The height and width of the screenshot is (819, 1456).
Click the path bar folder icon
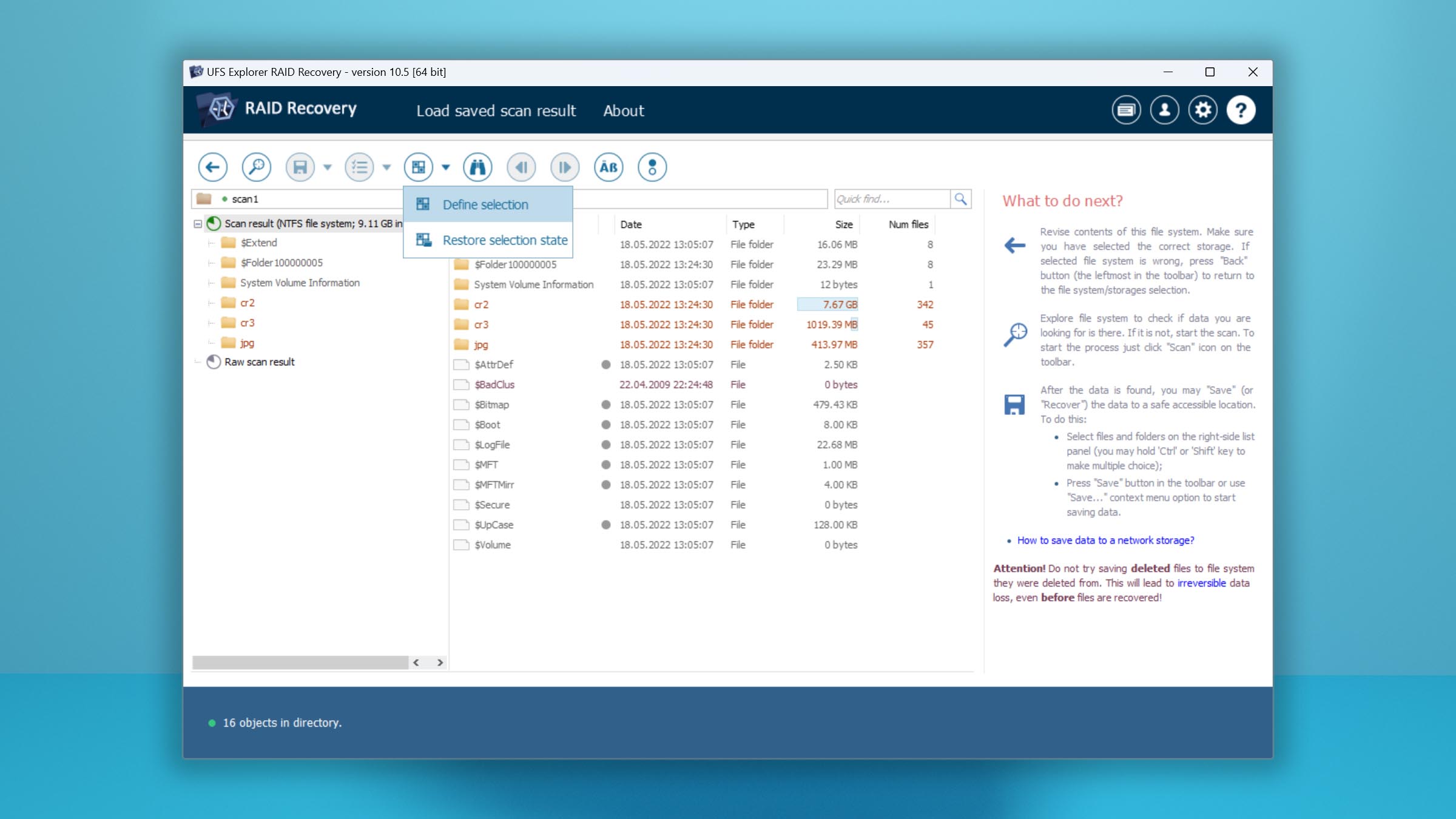coord(204,199)
